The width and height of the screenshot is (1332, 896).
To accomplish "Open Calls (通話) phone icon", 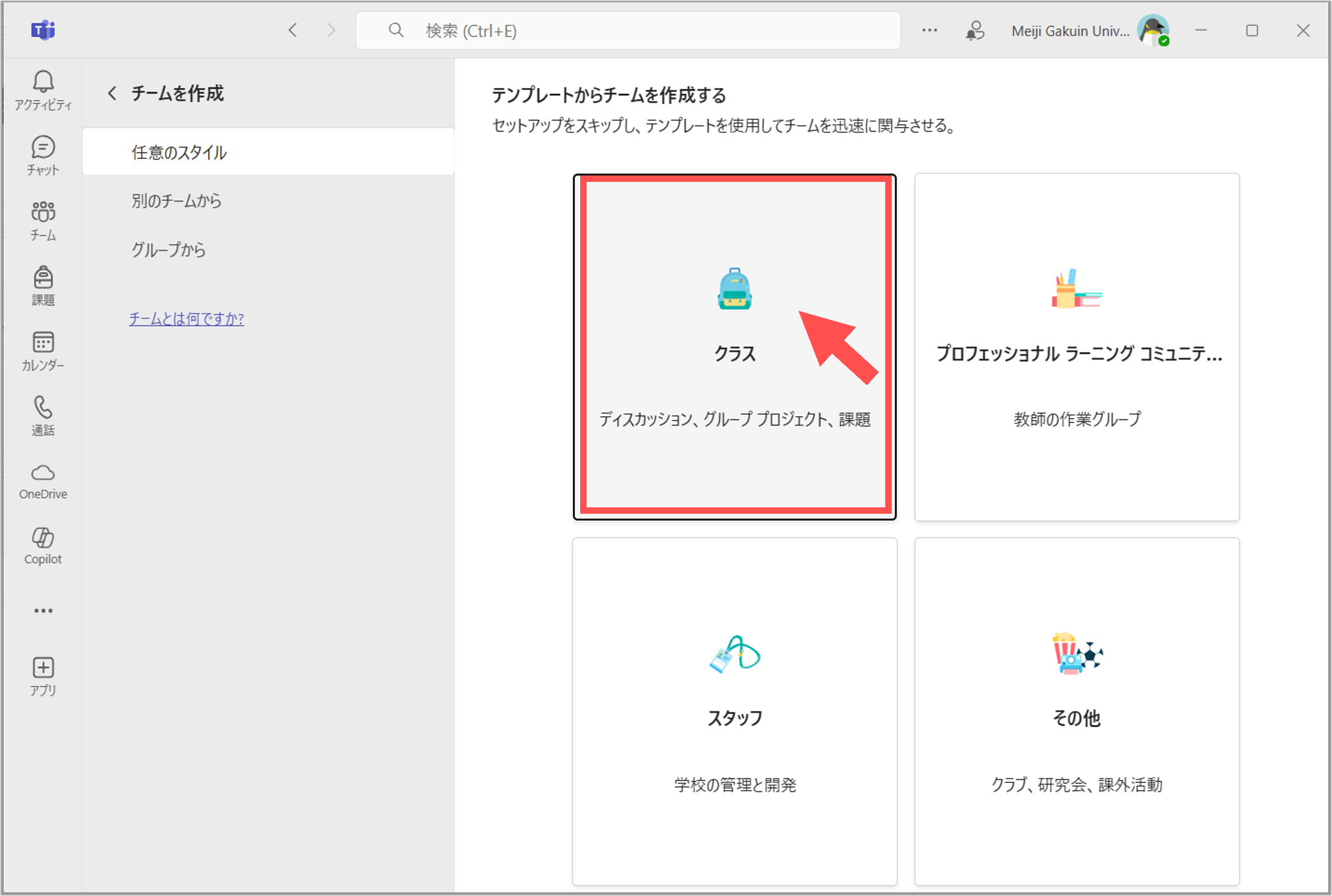I will pos(43,415).
